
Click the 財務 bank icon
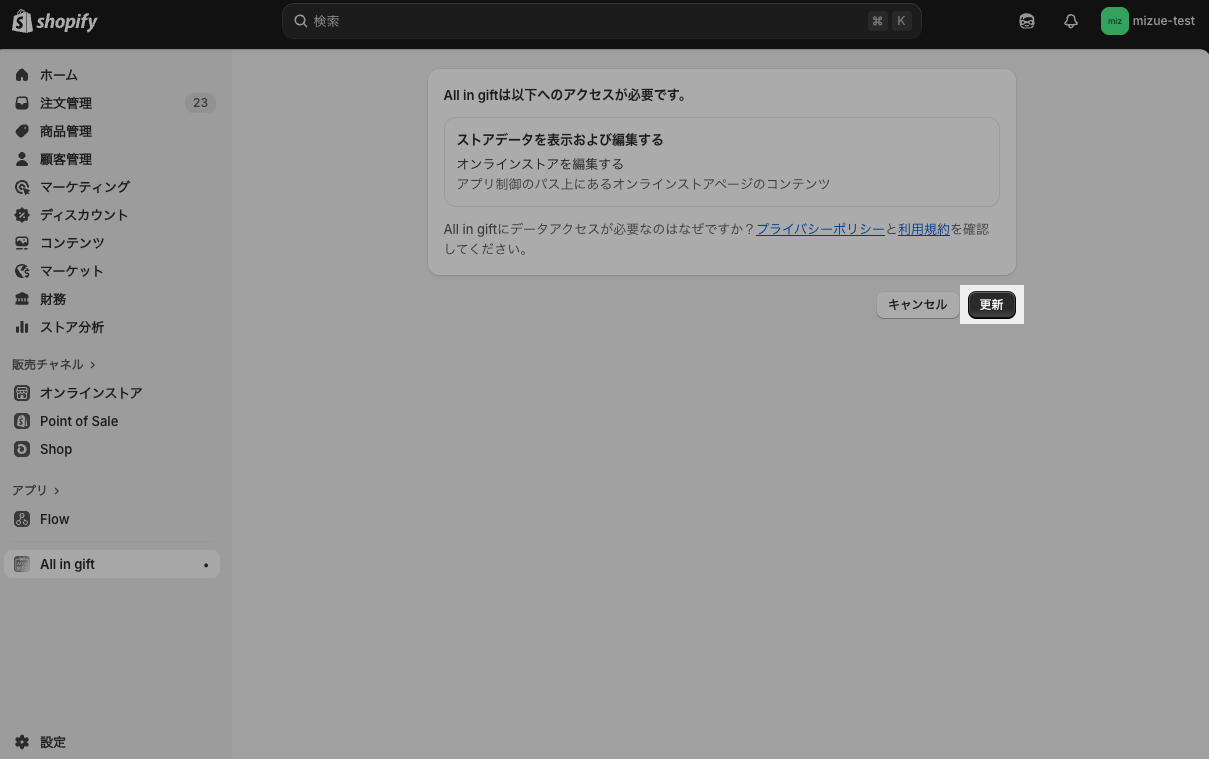click(x=22, y=299)
